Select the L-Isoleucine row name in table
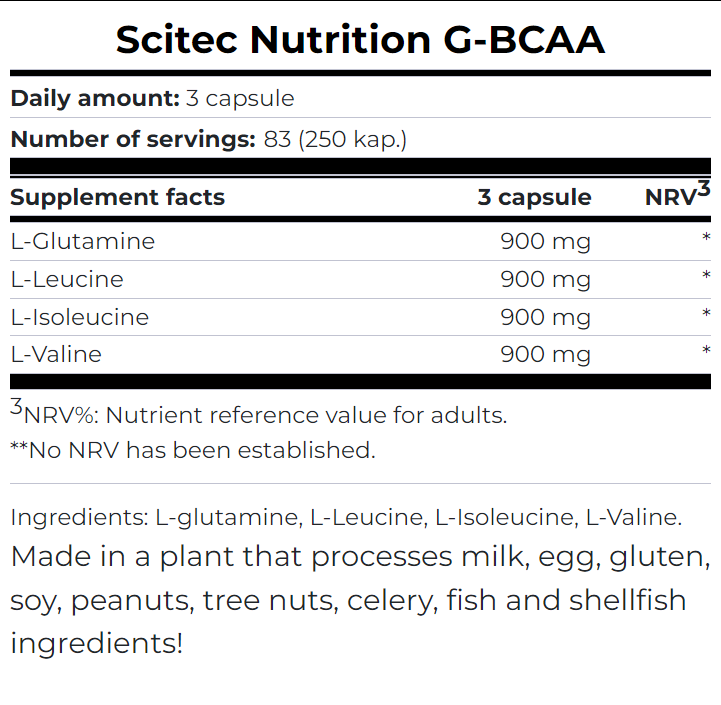The image size is (721, 705). [79, 317]
